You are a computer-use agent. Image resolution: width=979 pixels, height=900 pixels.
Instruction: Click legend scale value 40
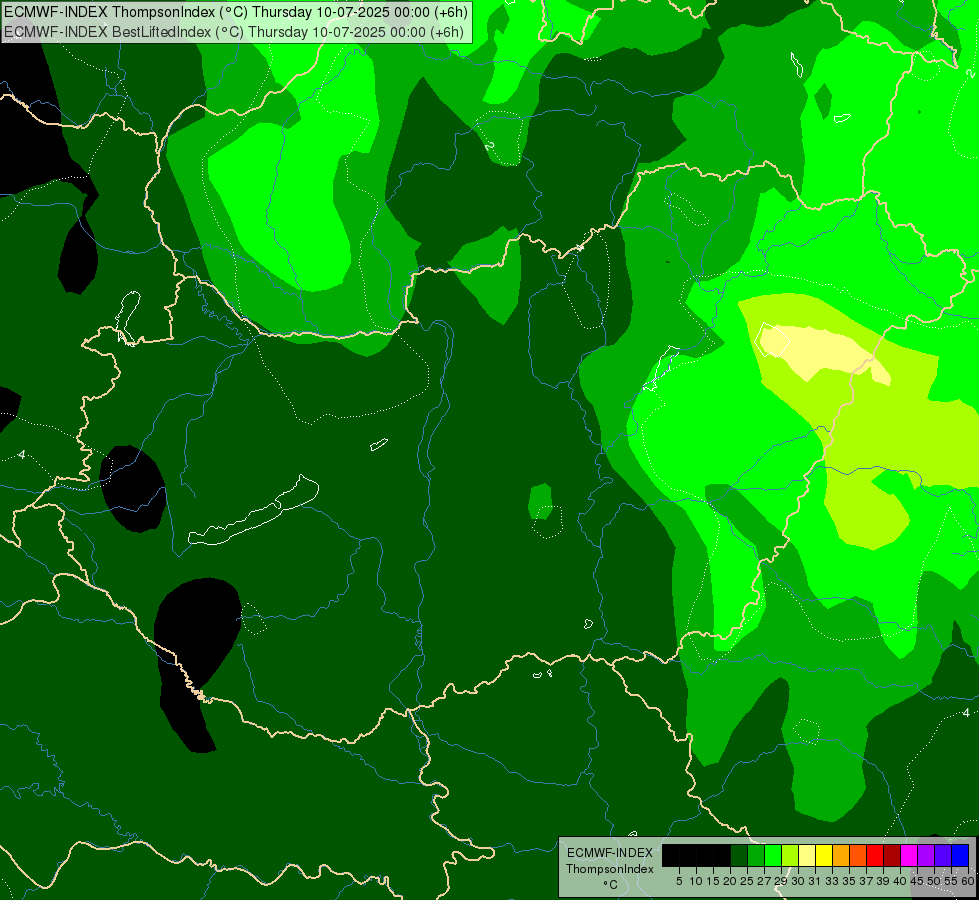click(x=900, y=881)
